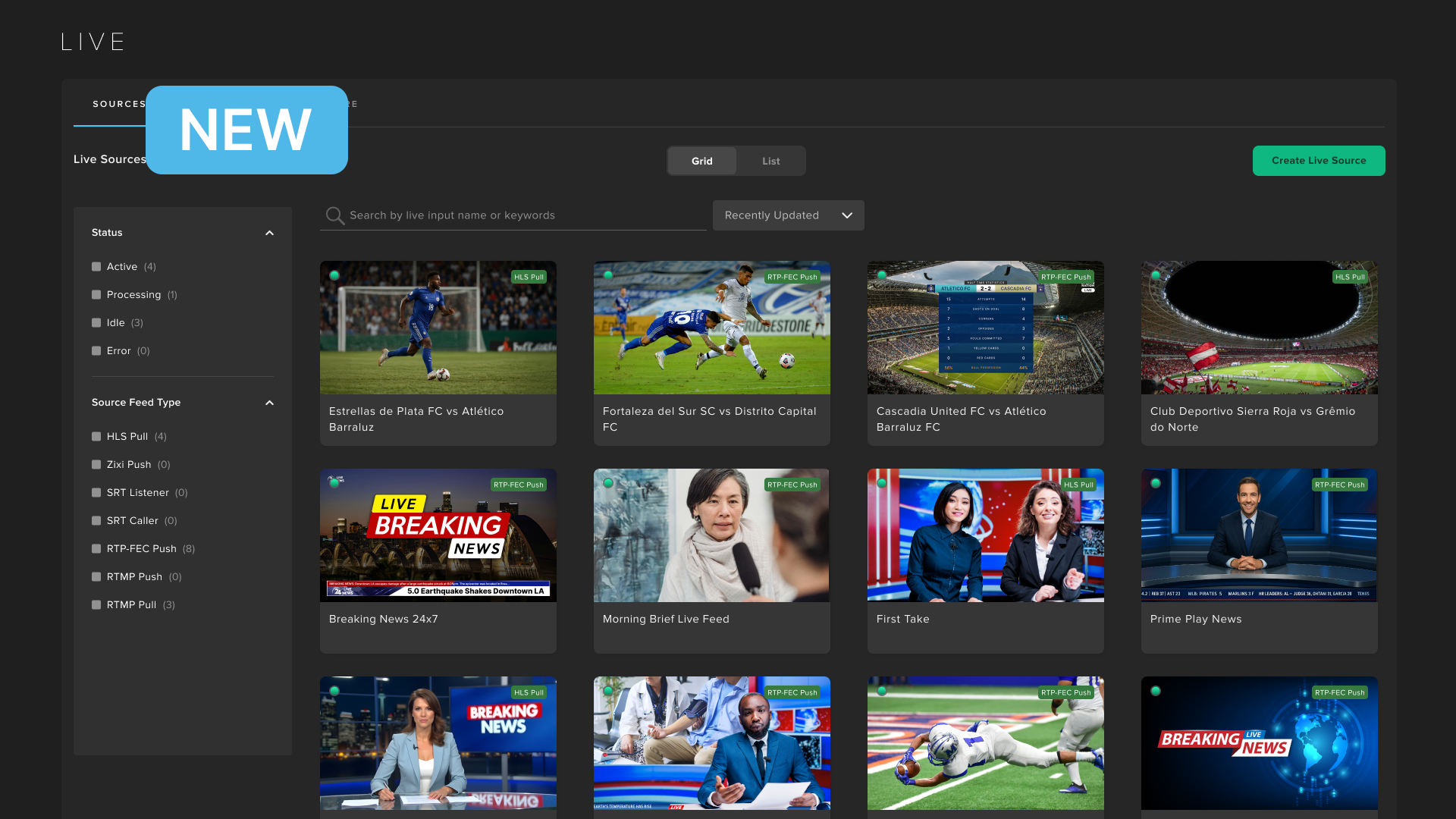The height and width of the screenshot is (819, 1456).
Task: Click the HLS Pull badge on First Take card
Action: [x=1078, y=485]
